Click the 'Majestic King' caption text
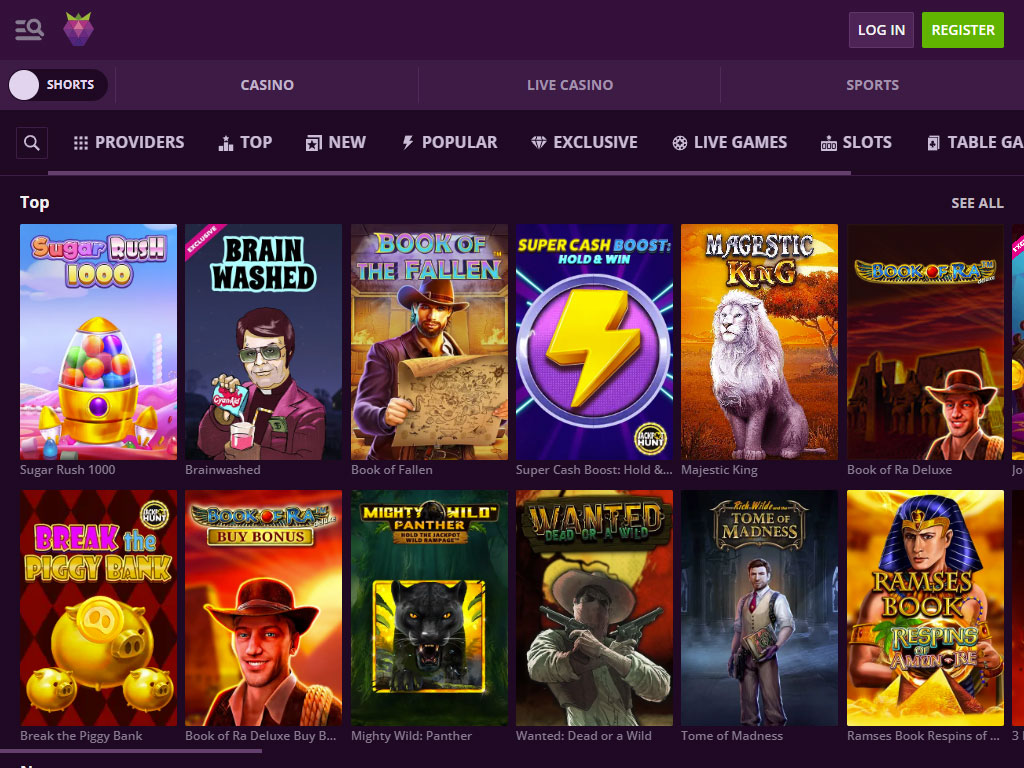1024x768 pixels. pos(719,470)
